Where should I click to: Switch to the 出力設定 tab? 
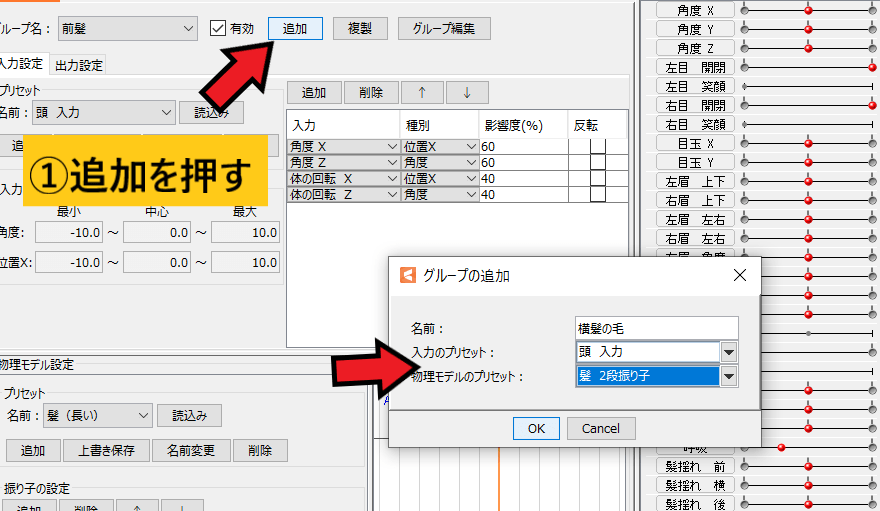tap(80, 65)
